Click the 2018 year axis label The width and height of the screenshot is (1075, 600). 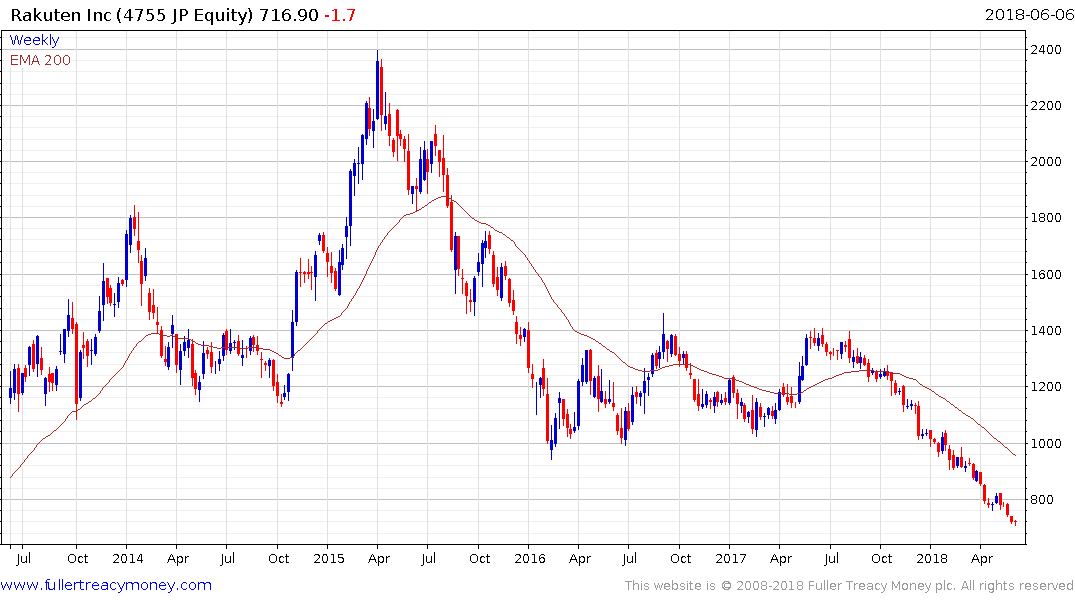[x=932, y=558]
